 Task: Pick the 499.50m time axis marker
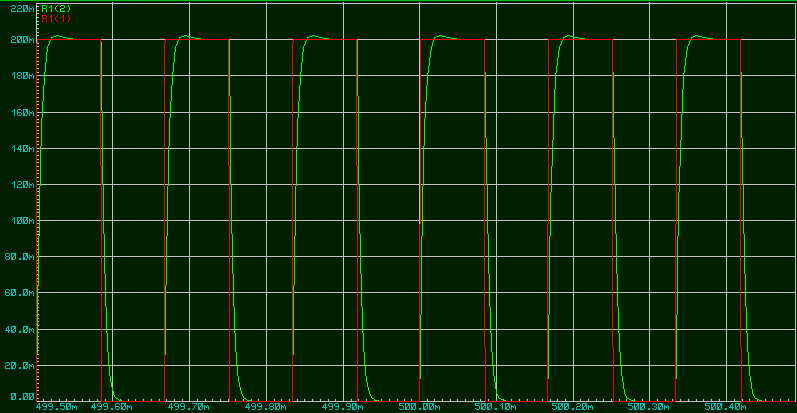point(58,407)
